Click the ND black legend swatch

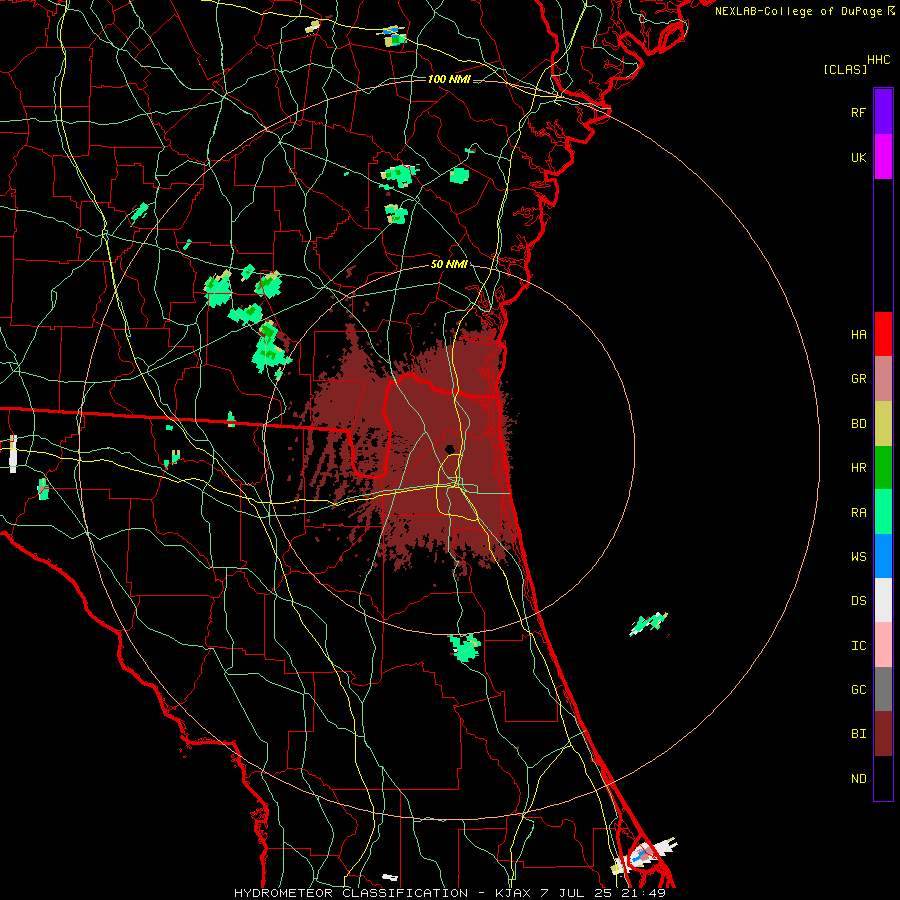pos(883,778)
